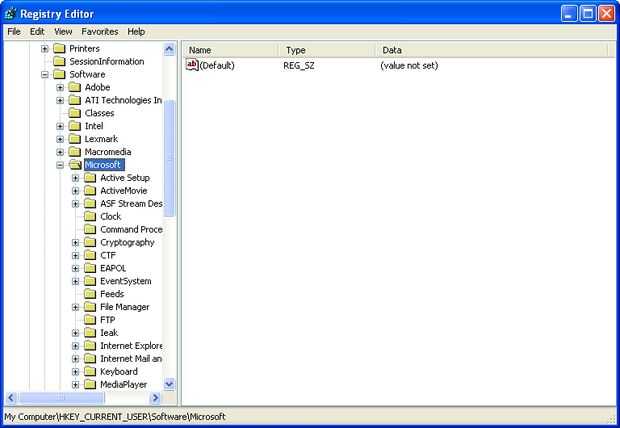This screenshot has height=428, width=620.
Task: Expand the Intel key
Action: 60,126
